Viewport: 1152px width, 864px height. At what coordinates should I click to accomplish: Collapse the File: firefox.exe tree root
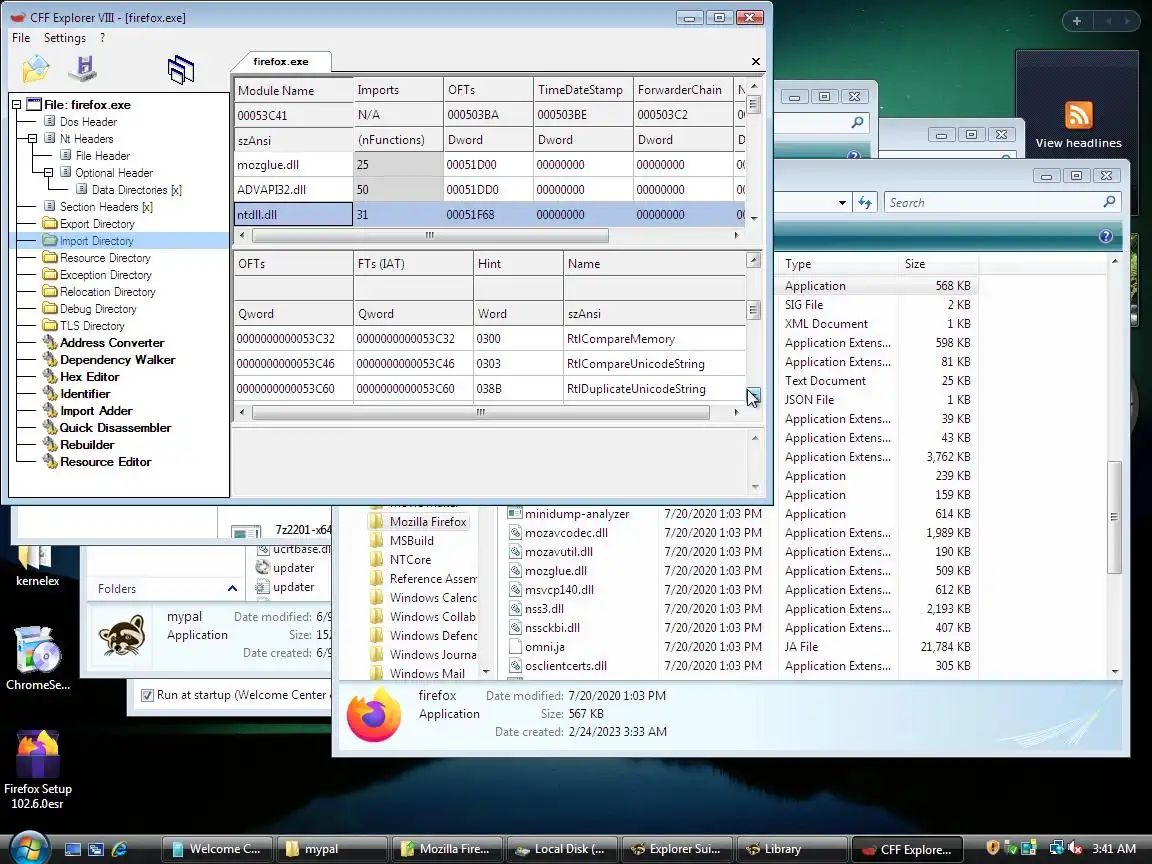coord(16,104)
